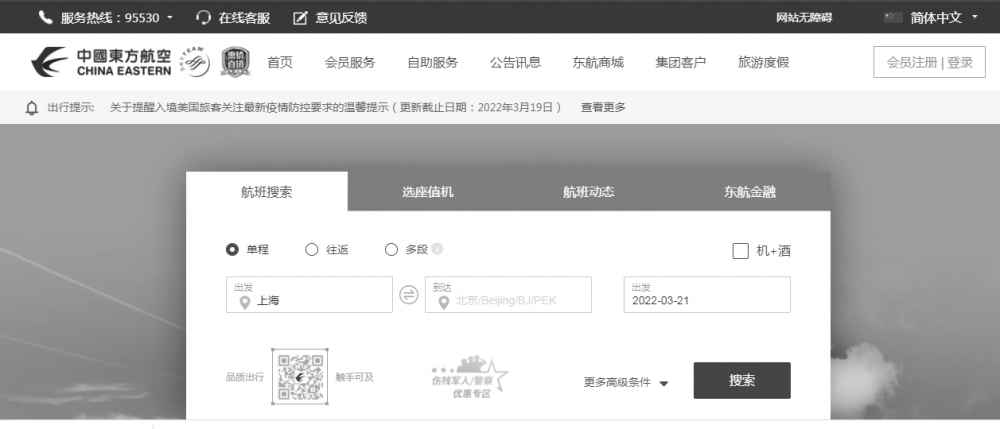Swap departure and arrival cities
Screen dimensions: 1000x429
[x=409, y=294]
